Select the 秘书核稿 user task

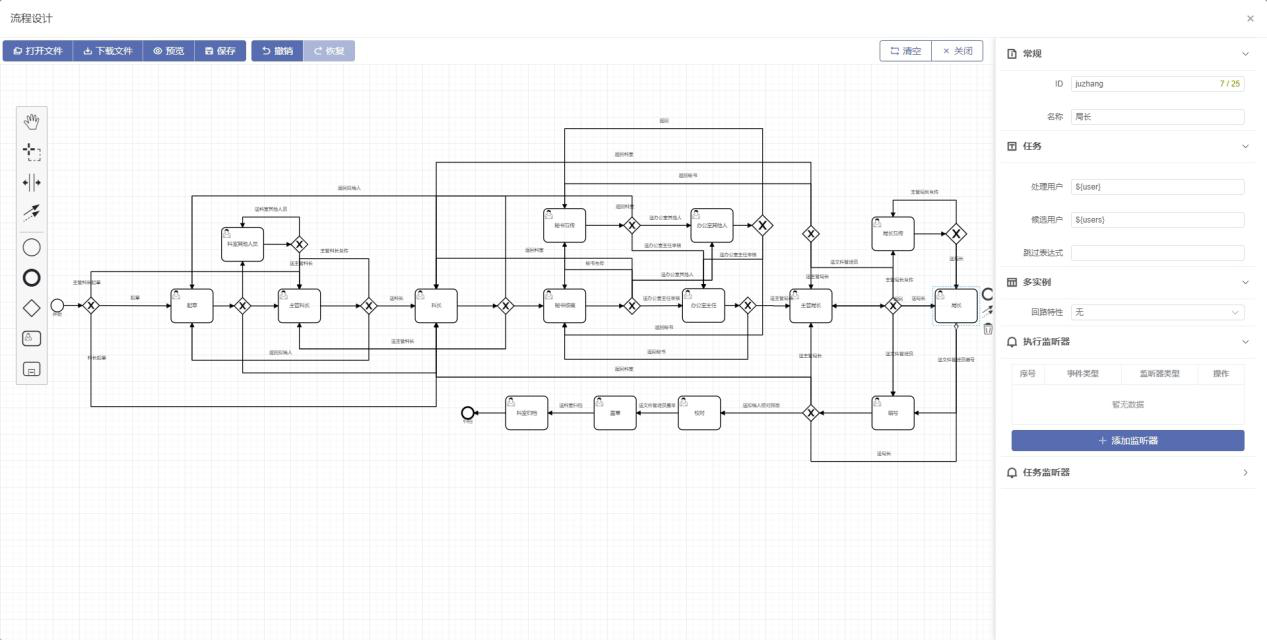564,306
